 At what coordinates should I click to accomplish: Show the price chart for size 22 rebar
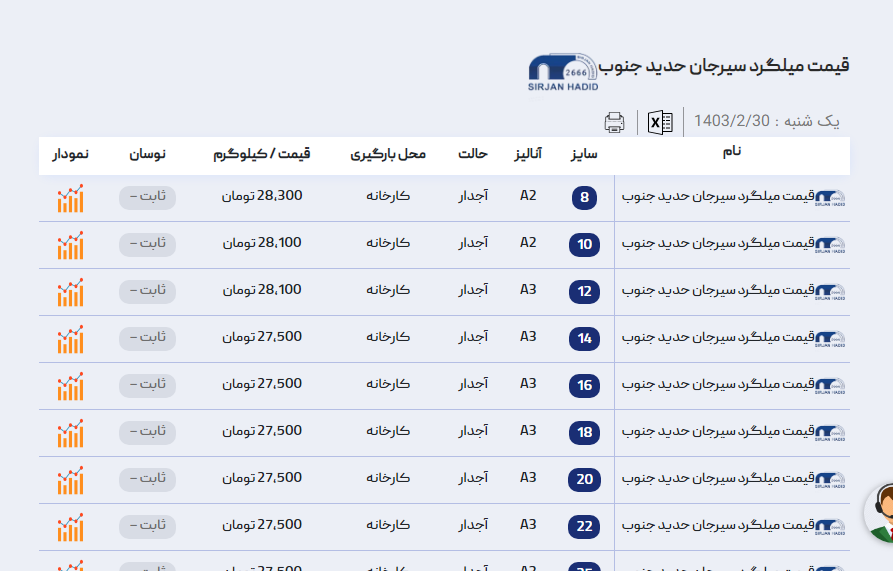point(70,527)
